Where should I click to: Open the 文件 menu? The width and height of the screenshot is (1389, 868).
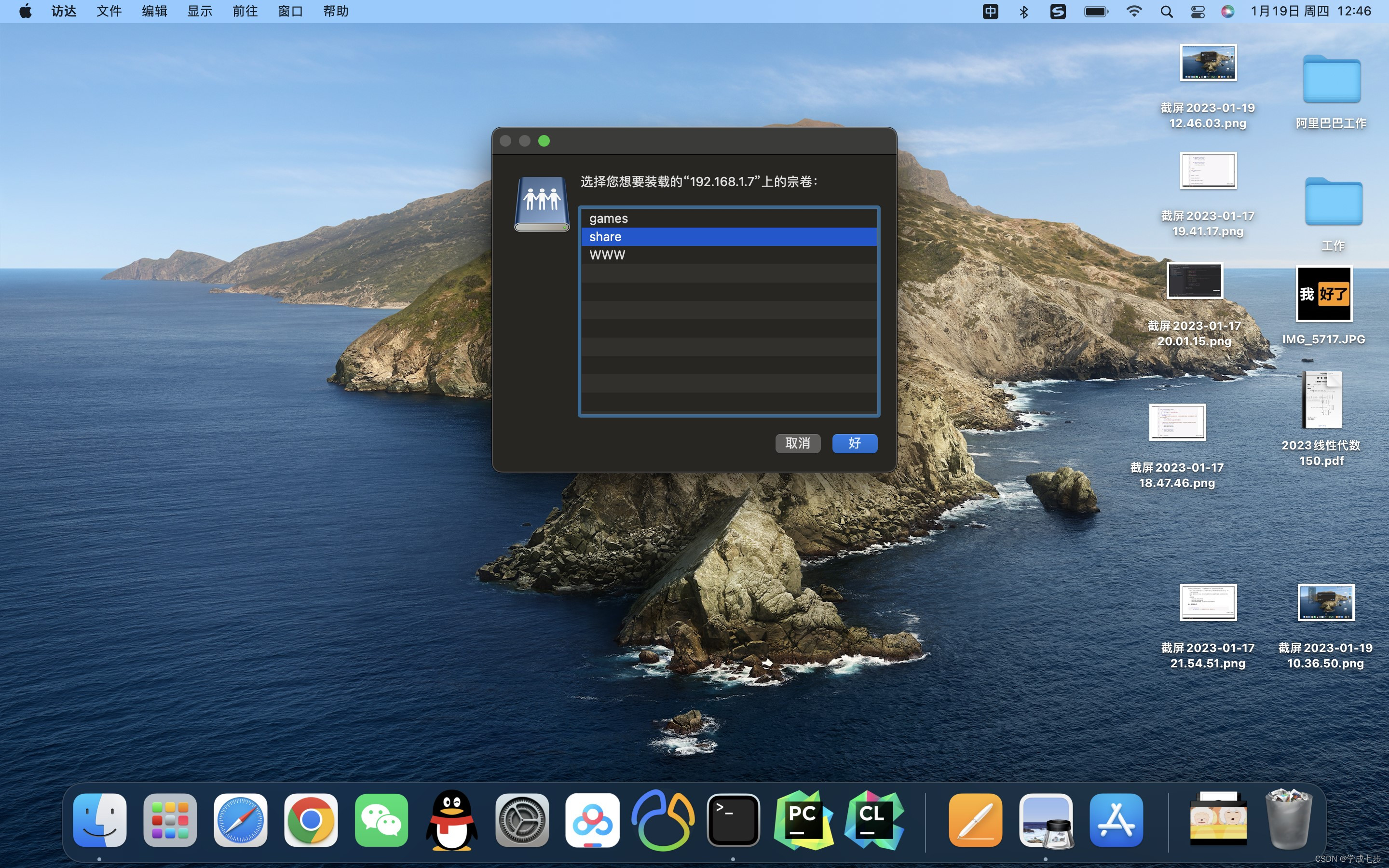109,12
